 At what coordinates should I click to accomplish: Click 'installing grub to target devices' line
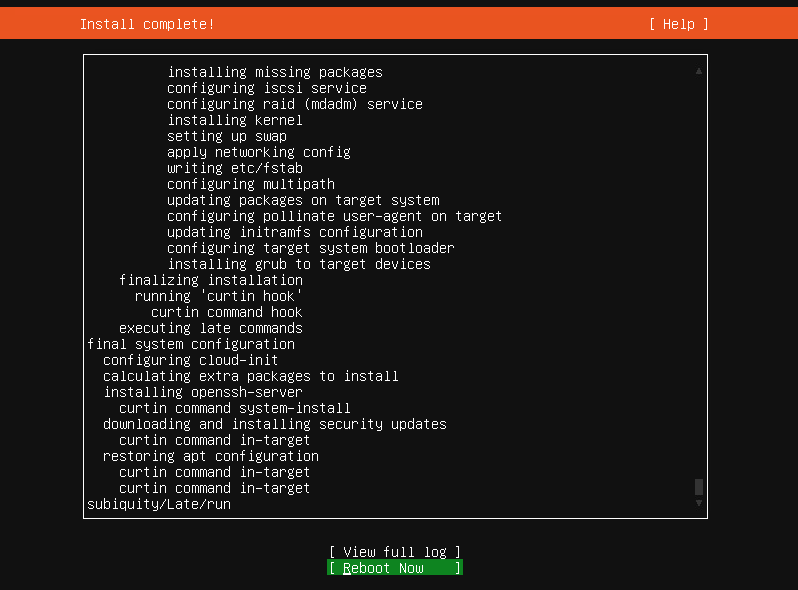click(298, 264)
